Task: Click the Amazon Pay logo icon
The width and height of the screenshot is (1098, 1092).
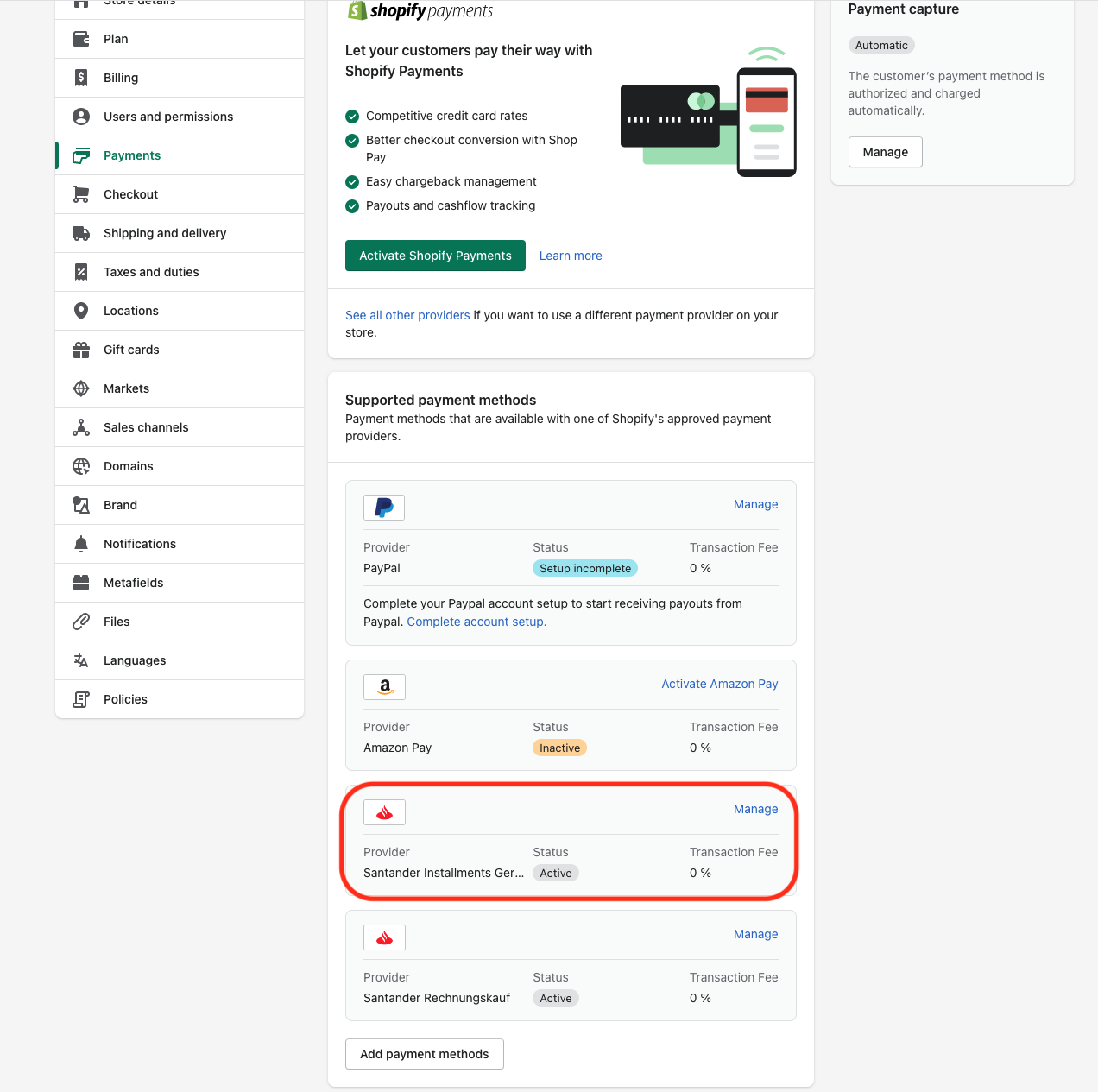Action: tap(384, 687)
